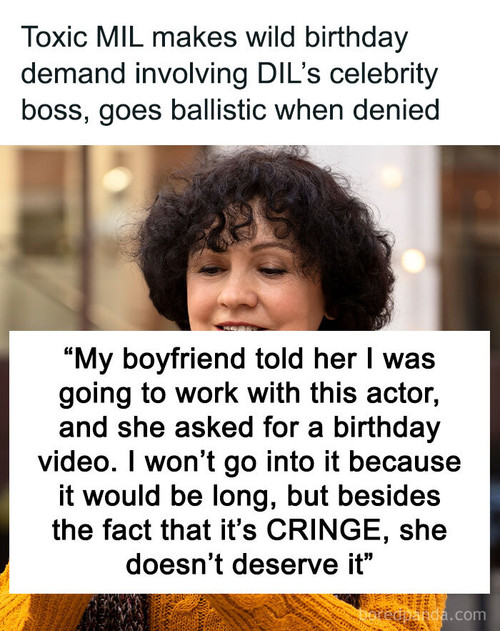Click the quote line "My boyfriend told her I was"

pyautogui.click(x=249, y=359)
